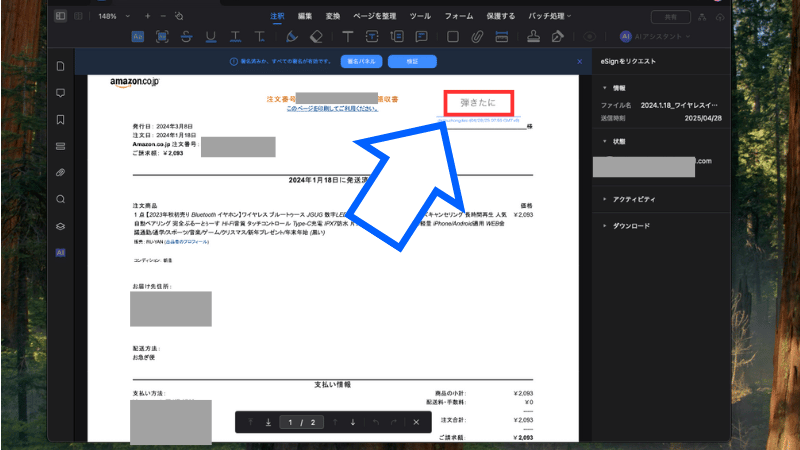Screen dimensions: 800x450
Task: Select the underline tool
Action: click(211, 36)
